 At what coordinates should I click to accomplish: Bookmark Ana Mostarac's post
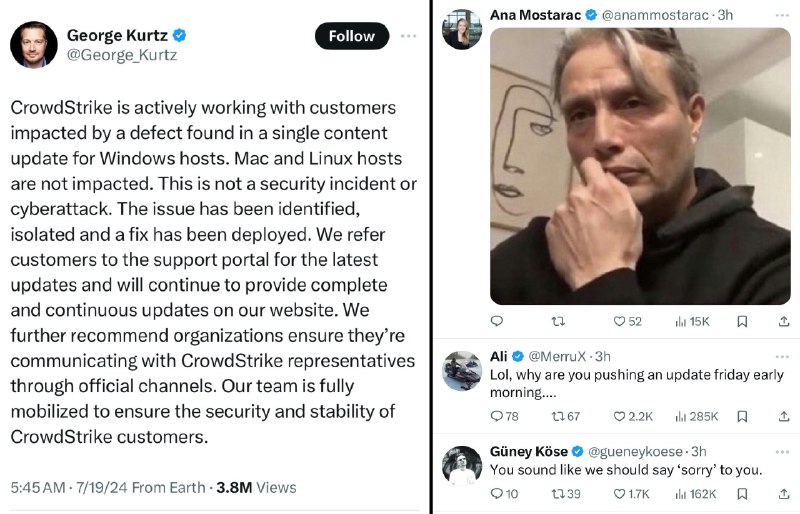pyautogui.click(x=742, y=321)
